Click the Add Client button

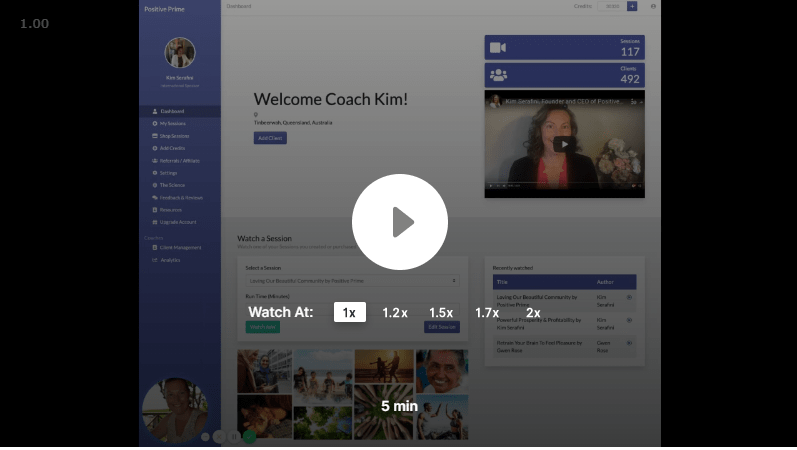coord(270,138)
